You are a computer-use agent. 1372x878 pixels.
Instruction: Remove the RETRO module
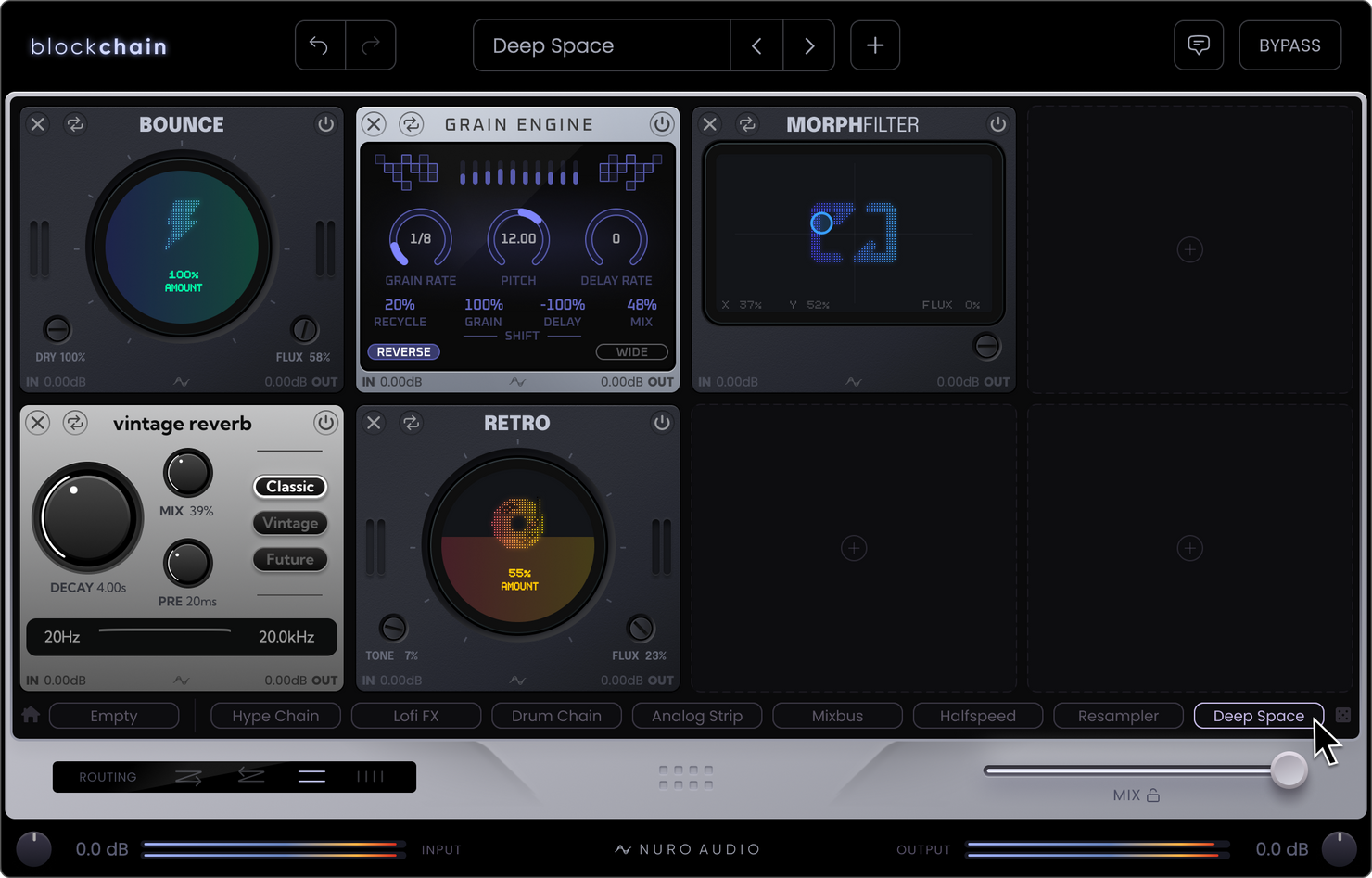374,423
